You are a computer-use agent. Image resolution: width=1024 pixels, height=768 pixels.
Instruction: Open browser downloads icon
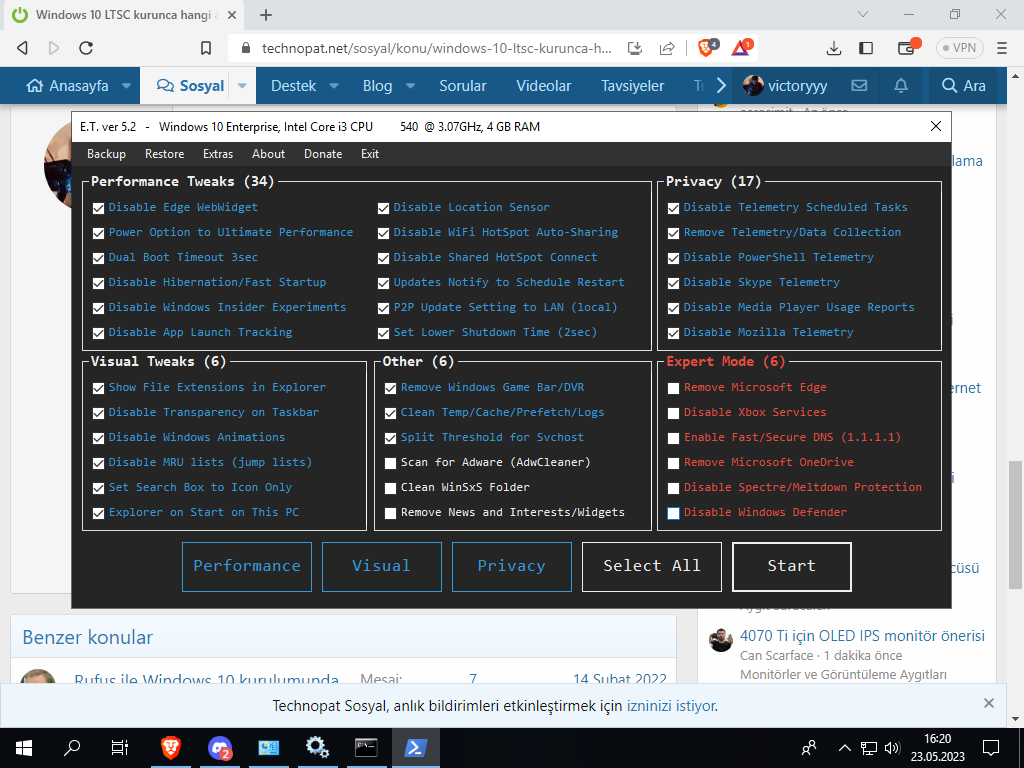coord(833,48)
